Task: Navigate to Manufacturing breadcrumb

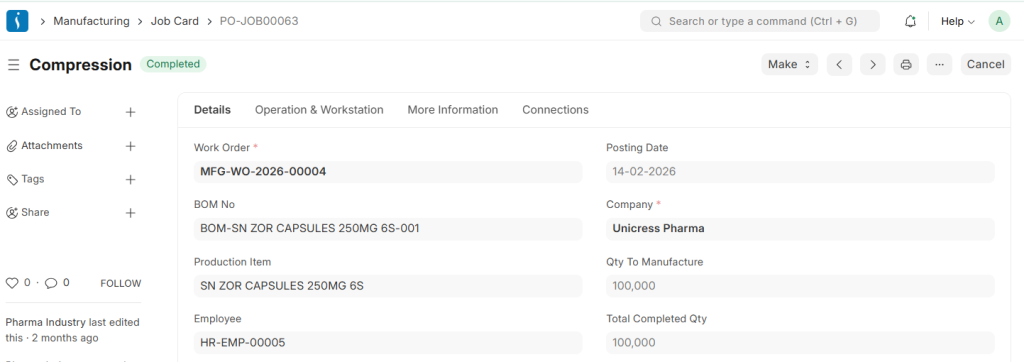Action: (x=91, y=21)
